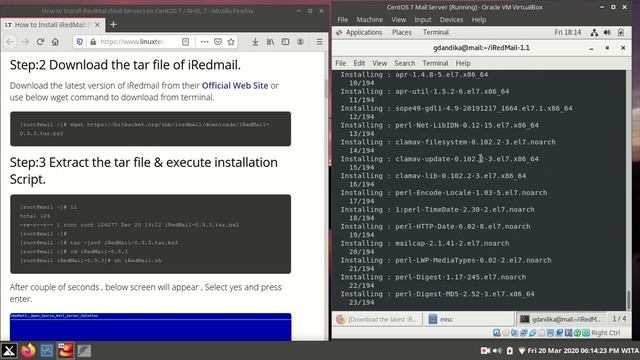Screen dimensions: 640x360
Task: Go back in the Firefox window
Action: 10,42
